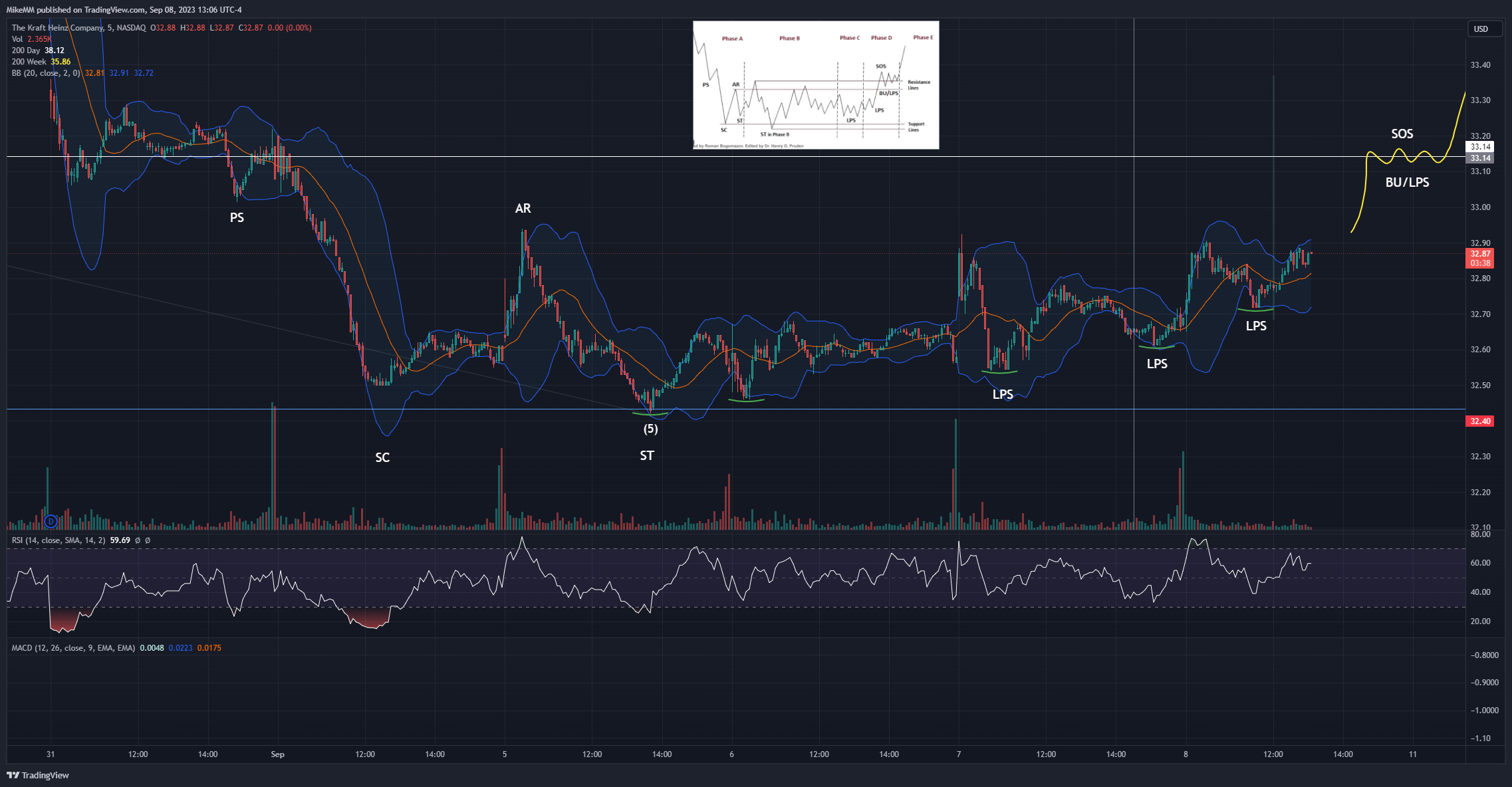The image size is (1512, 787).
Task: Select the PS annotation label
Action: point(237,218)
